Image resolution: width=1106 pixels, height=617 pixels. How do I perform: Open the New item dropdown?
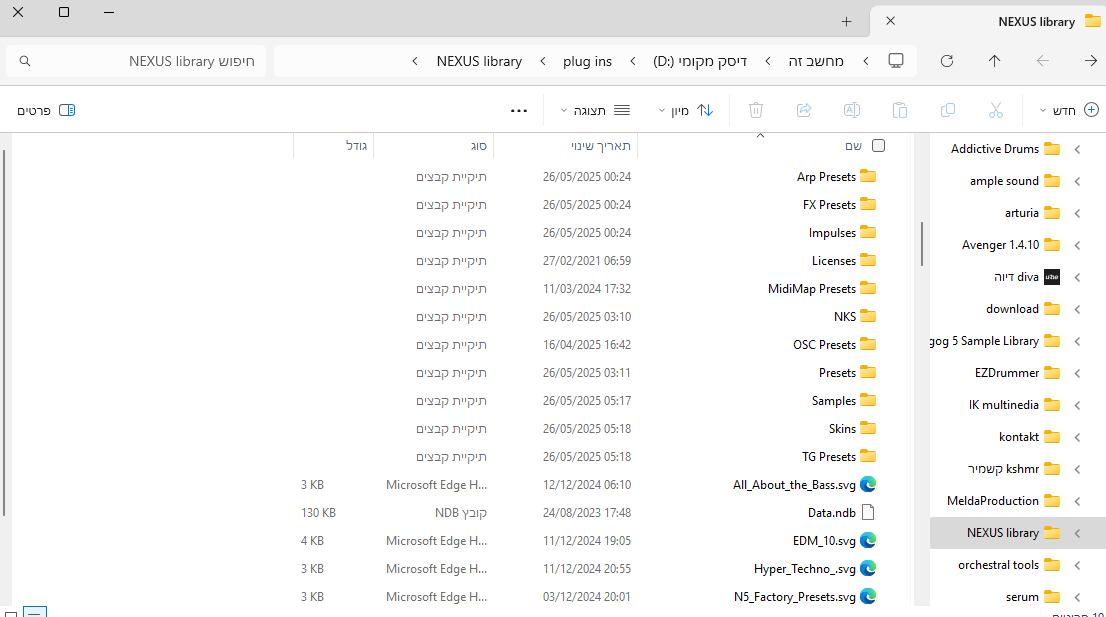click(1069, 111)
